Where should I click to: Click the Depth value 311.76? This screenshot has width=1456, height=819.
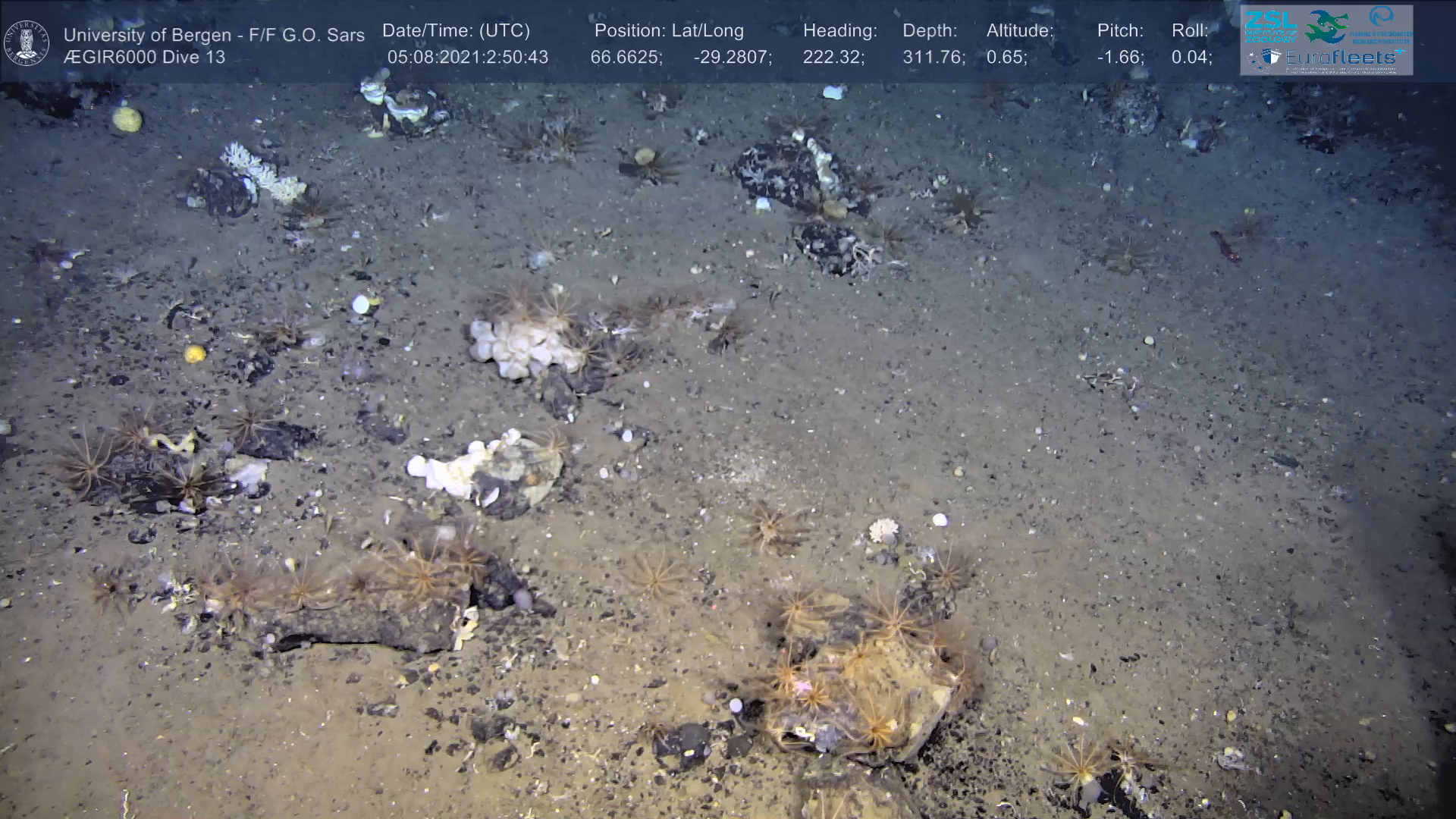(933, 57)
